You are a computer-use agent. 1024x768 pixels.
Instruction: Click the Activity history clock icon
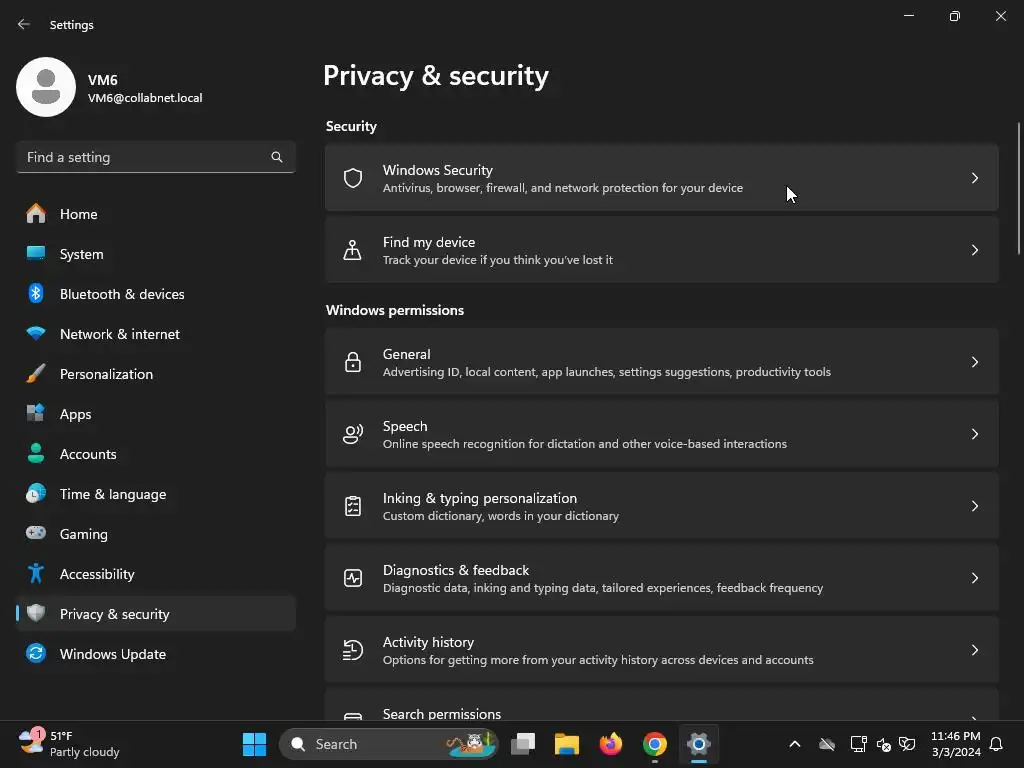point(353,650)
